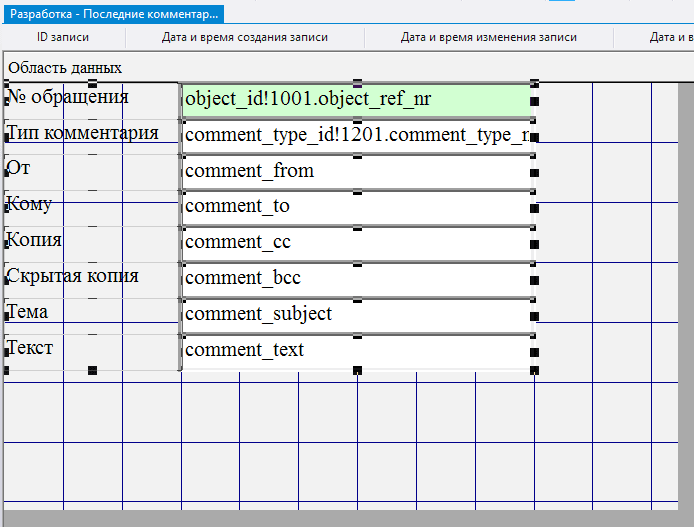Pick the Копия label control
Screen dimensions: 694x527
34,240
